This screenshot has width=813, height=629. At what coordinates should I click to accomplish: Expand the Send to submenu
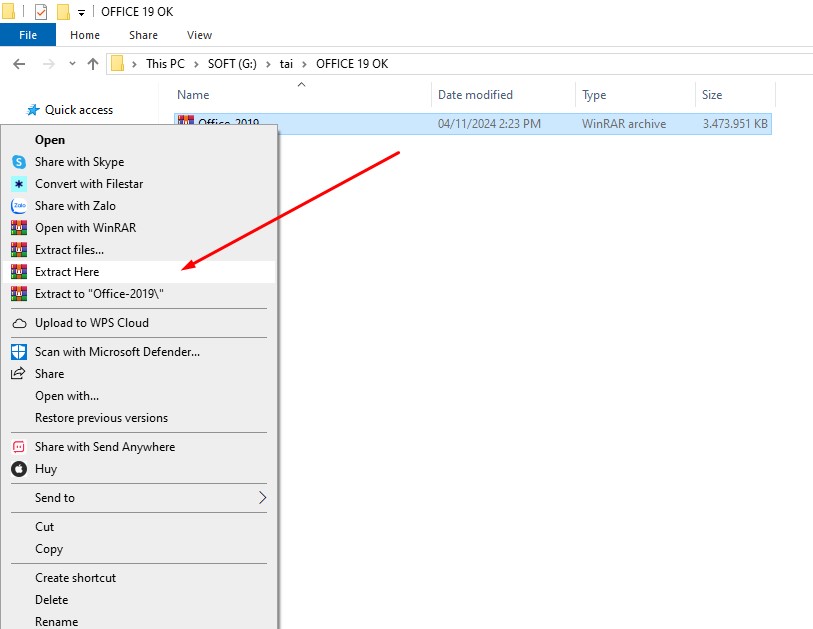point(55,498)
